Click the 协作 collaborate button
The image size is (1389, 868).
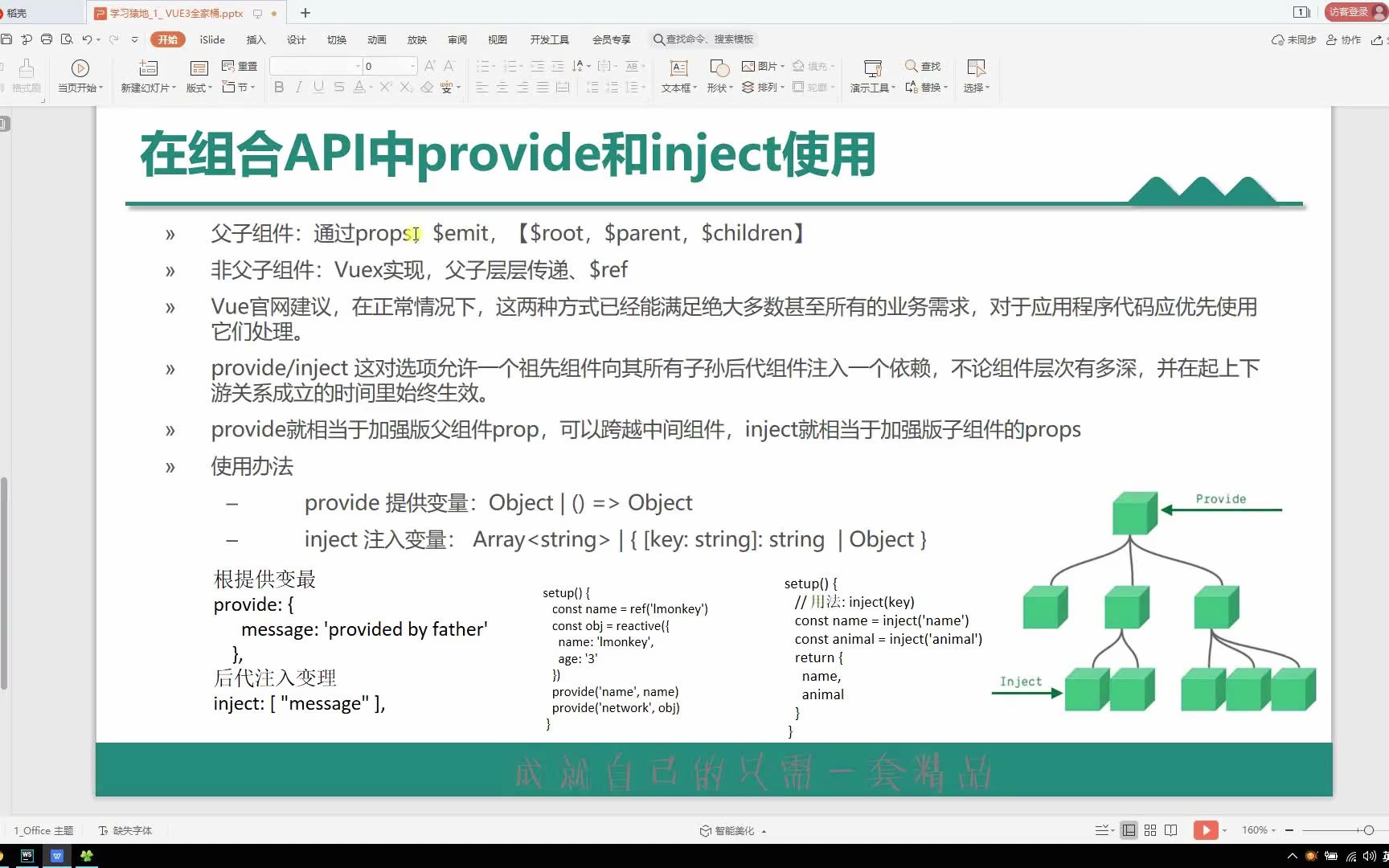[1343, 39]
